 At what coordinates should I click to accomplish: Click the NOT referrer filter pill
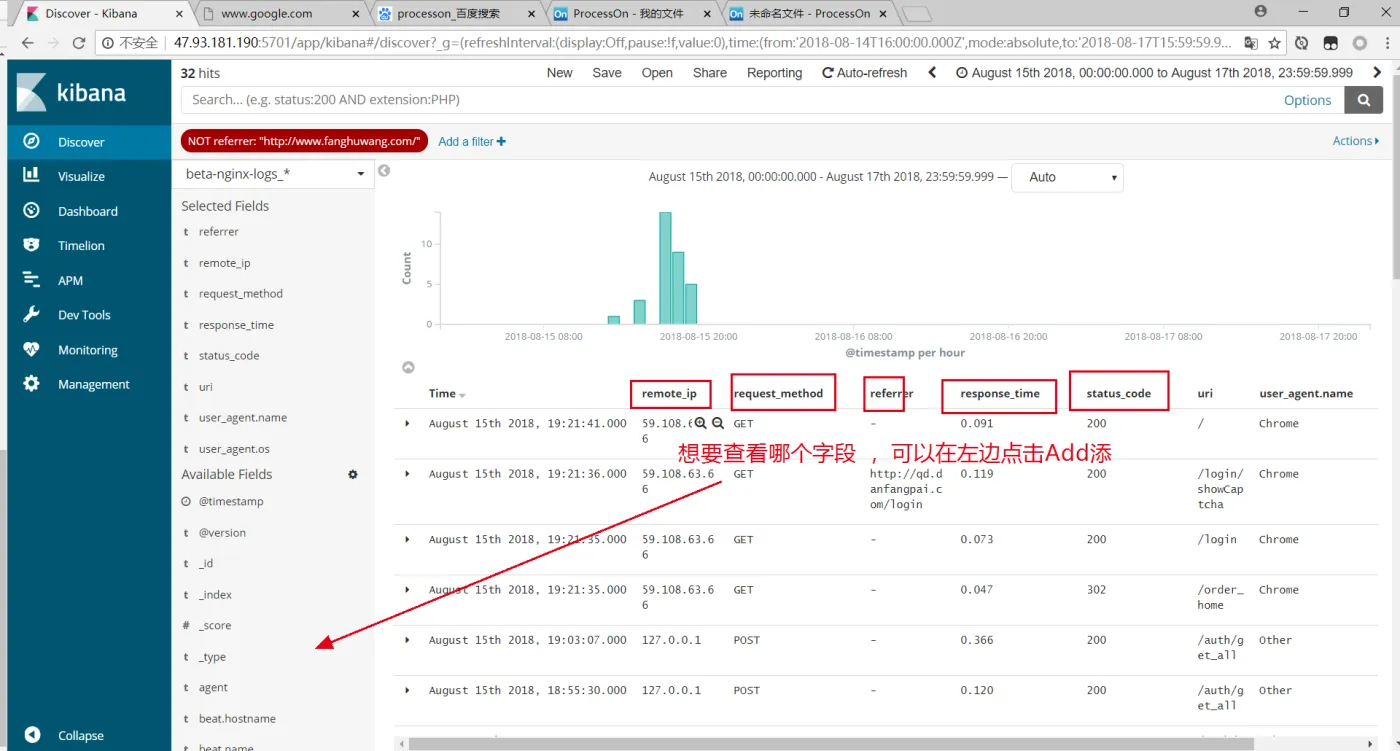305,141
